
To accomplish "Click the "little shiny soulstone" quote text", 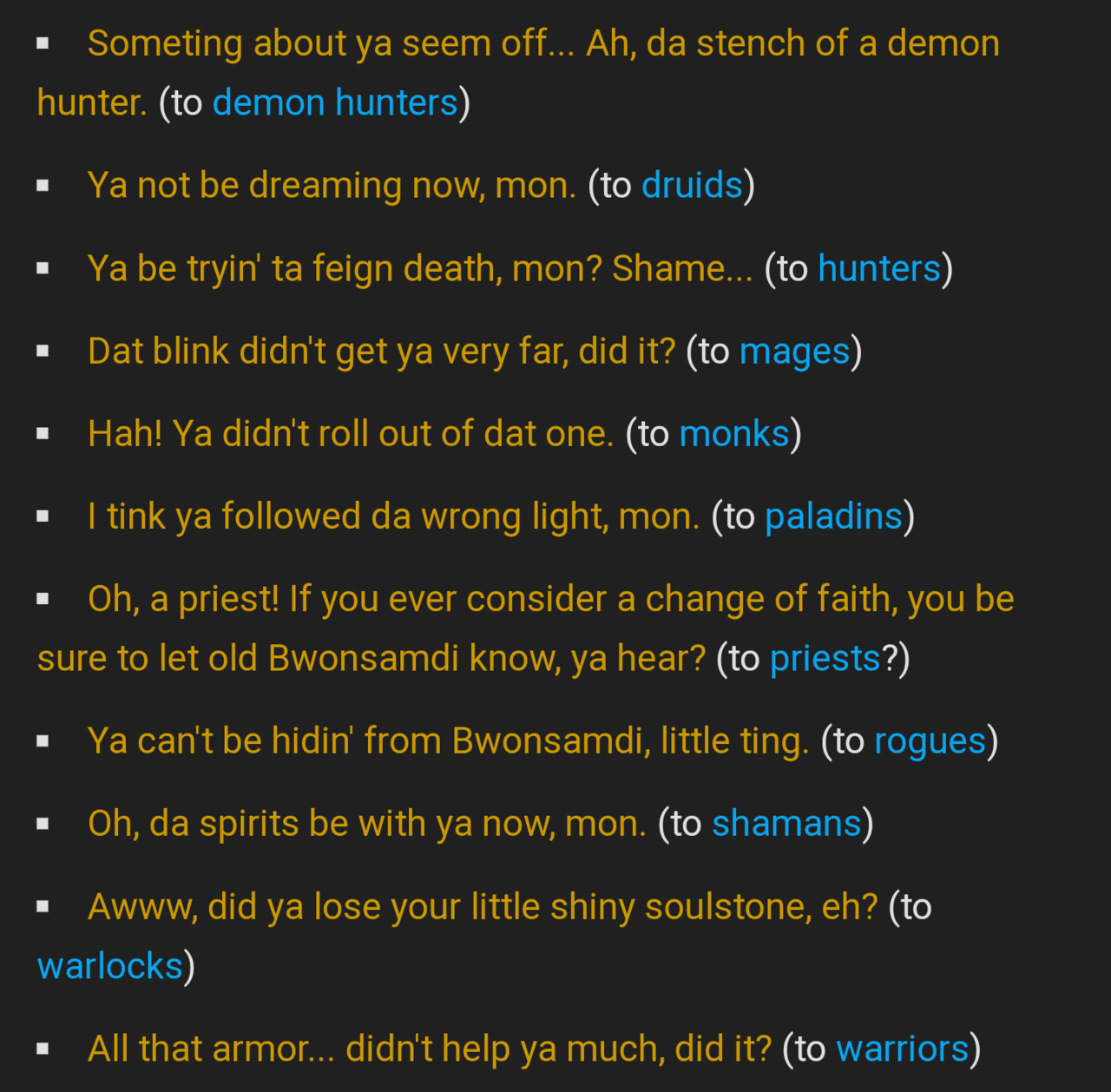I will coord(483,907).
